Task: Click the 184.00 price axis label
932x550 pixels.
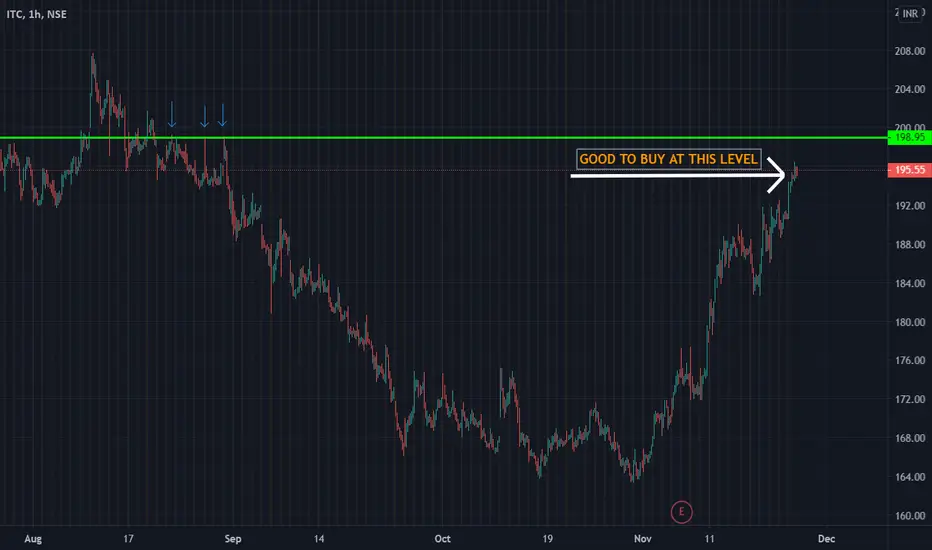Action: [x=909, y=283]
